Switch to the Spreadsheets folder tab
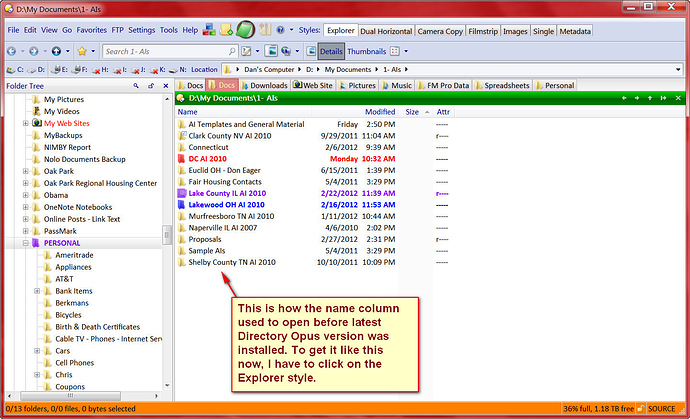Screen dimensions: 690x419 point(503,85)
